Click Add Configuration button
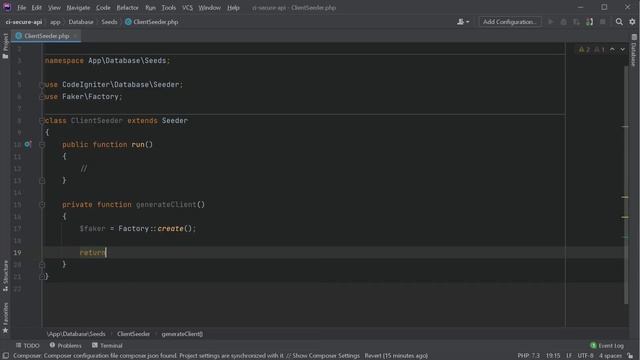Image resolution: width=640 pixels, height=360 pixels. (509, 22)
